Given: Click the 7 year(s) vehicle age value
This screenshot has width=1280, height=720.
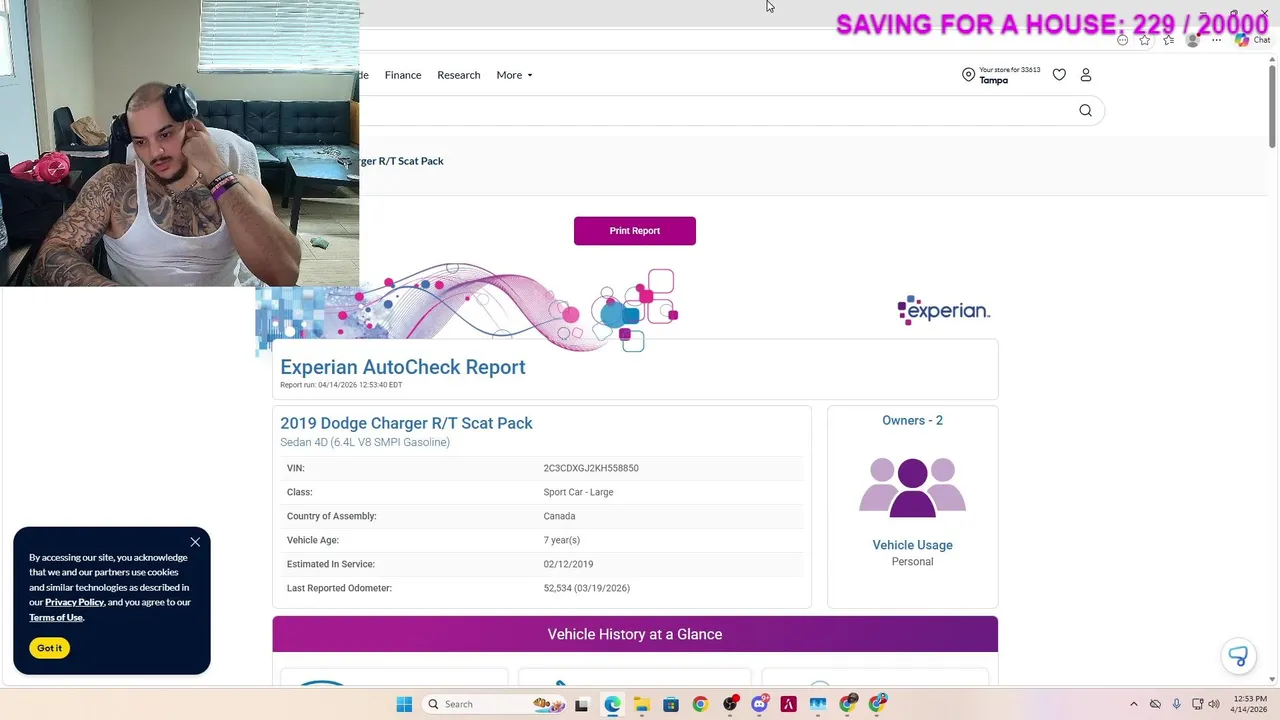Looking at the screenshot, I should (562, 540).
